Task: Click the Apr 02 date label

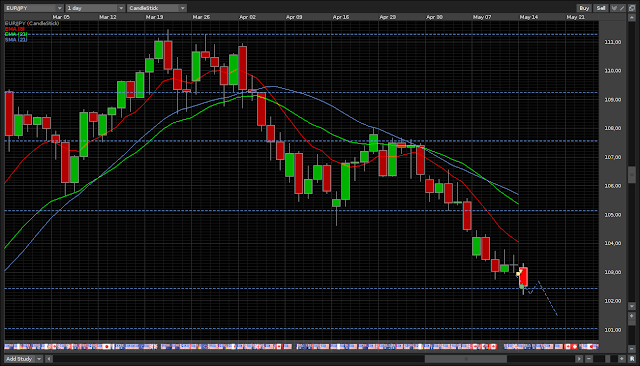Action: [247, 17]
